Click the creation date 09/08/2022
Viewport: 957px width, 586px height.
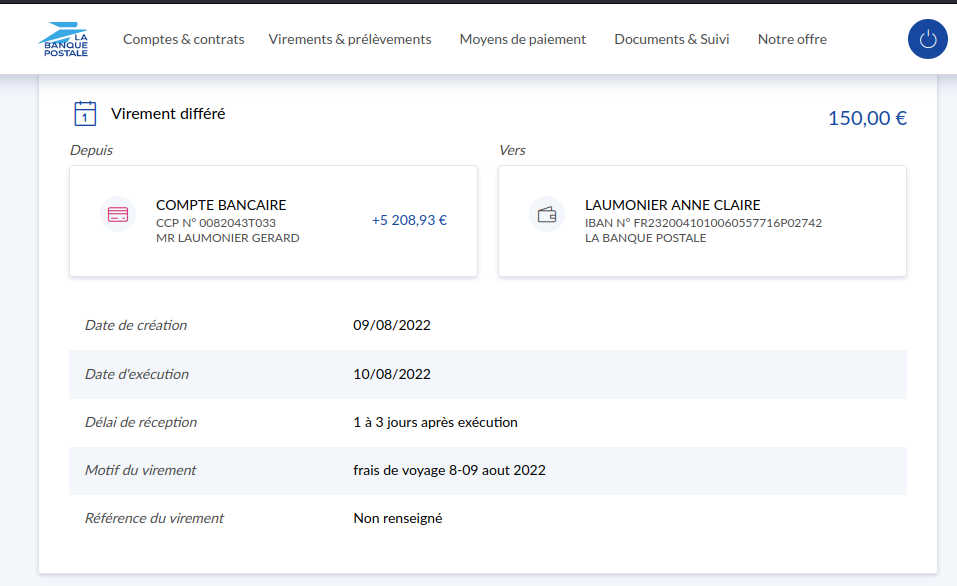coord(392,325)
